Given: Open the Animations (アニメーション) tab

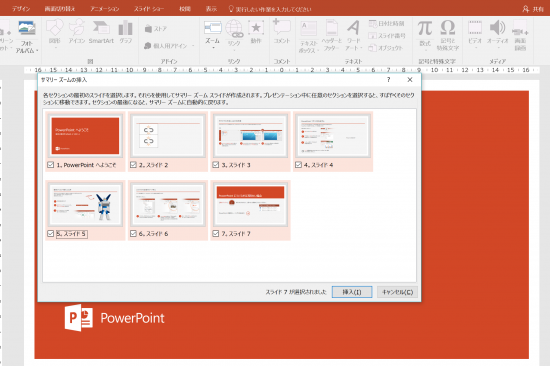Looking at the screenshot, I should [105, 9].
